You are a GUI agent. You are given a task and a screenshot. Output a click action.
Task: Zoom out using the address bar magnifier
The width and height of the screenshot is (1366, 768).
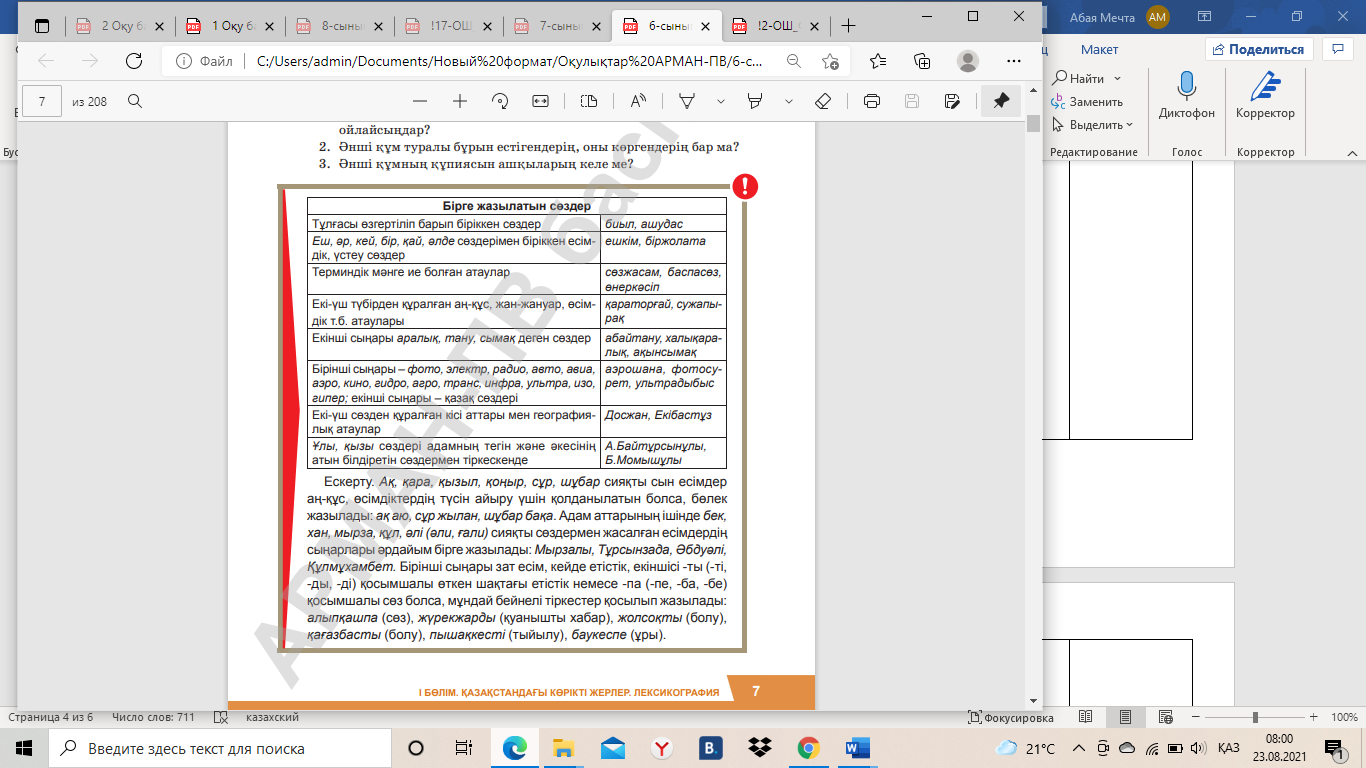tap(793, 61)
